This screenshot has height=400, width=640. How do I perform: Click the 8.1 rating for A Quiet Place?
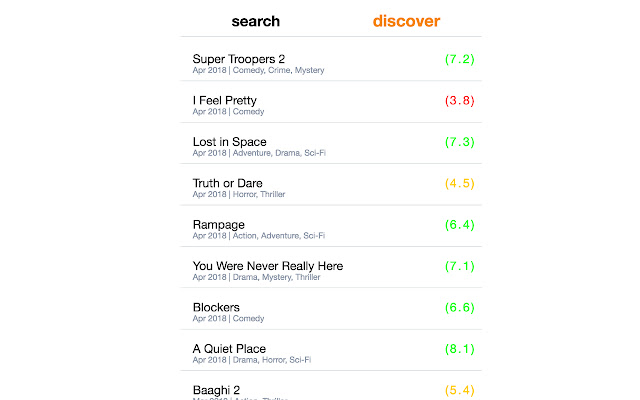459,349
